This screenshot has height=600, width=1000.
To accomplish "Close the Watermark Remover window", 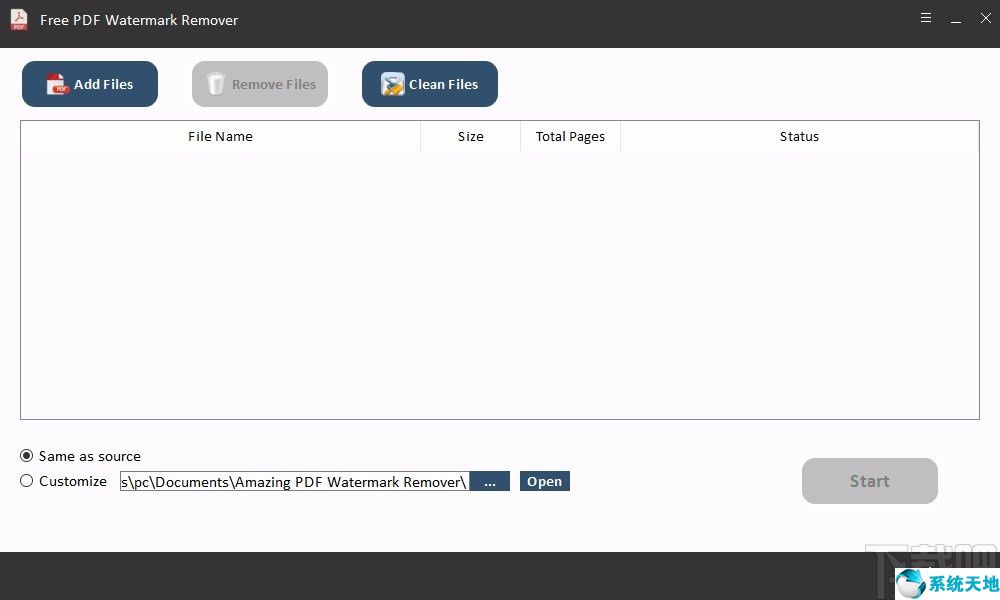I will [x=985, y=18].
